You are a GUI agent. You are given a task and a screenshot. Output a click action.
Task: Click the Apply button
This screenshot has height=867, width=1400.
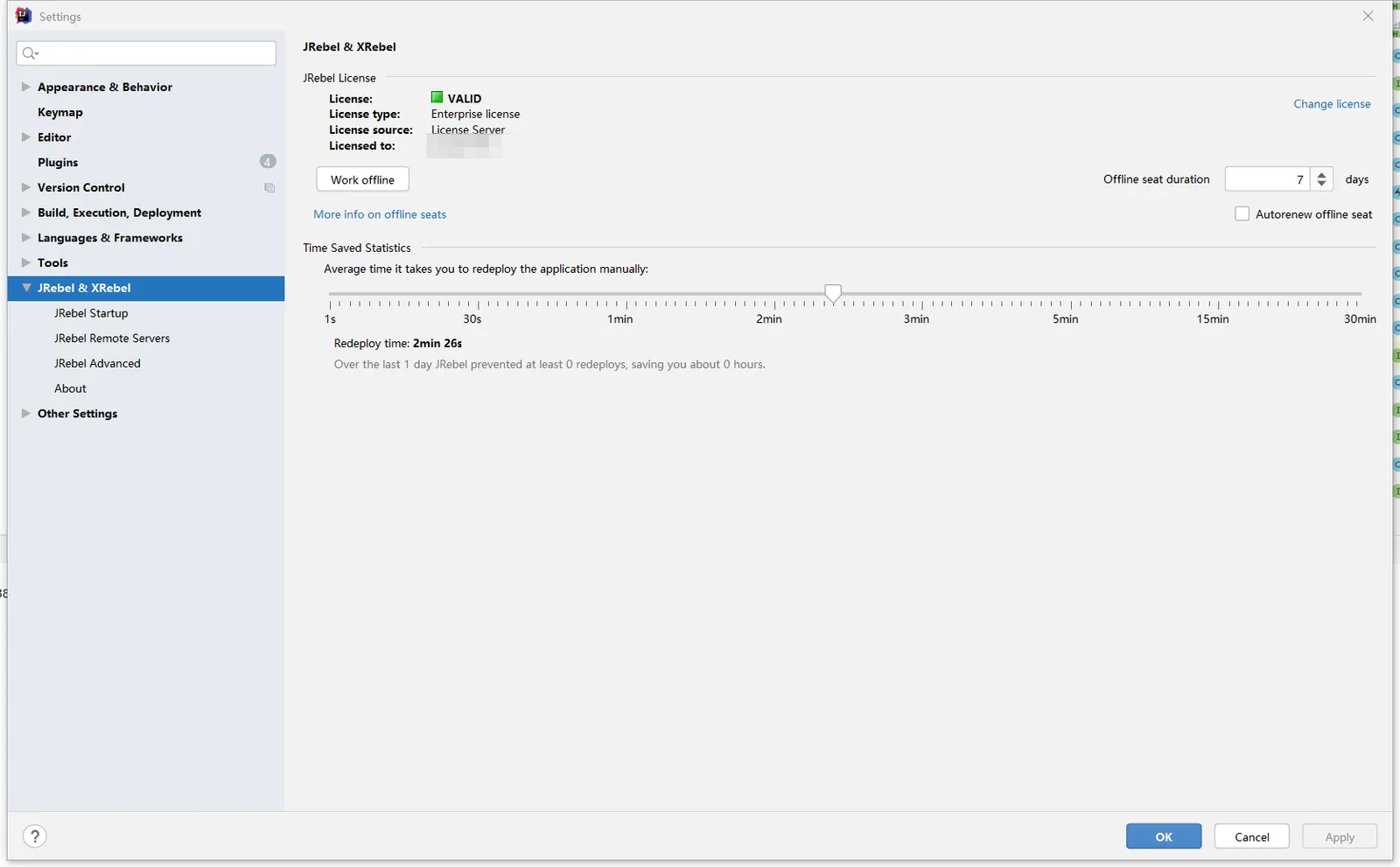click(x=1340, y=836)
